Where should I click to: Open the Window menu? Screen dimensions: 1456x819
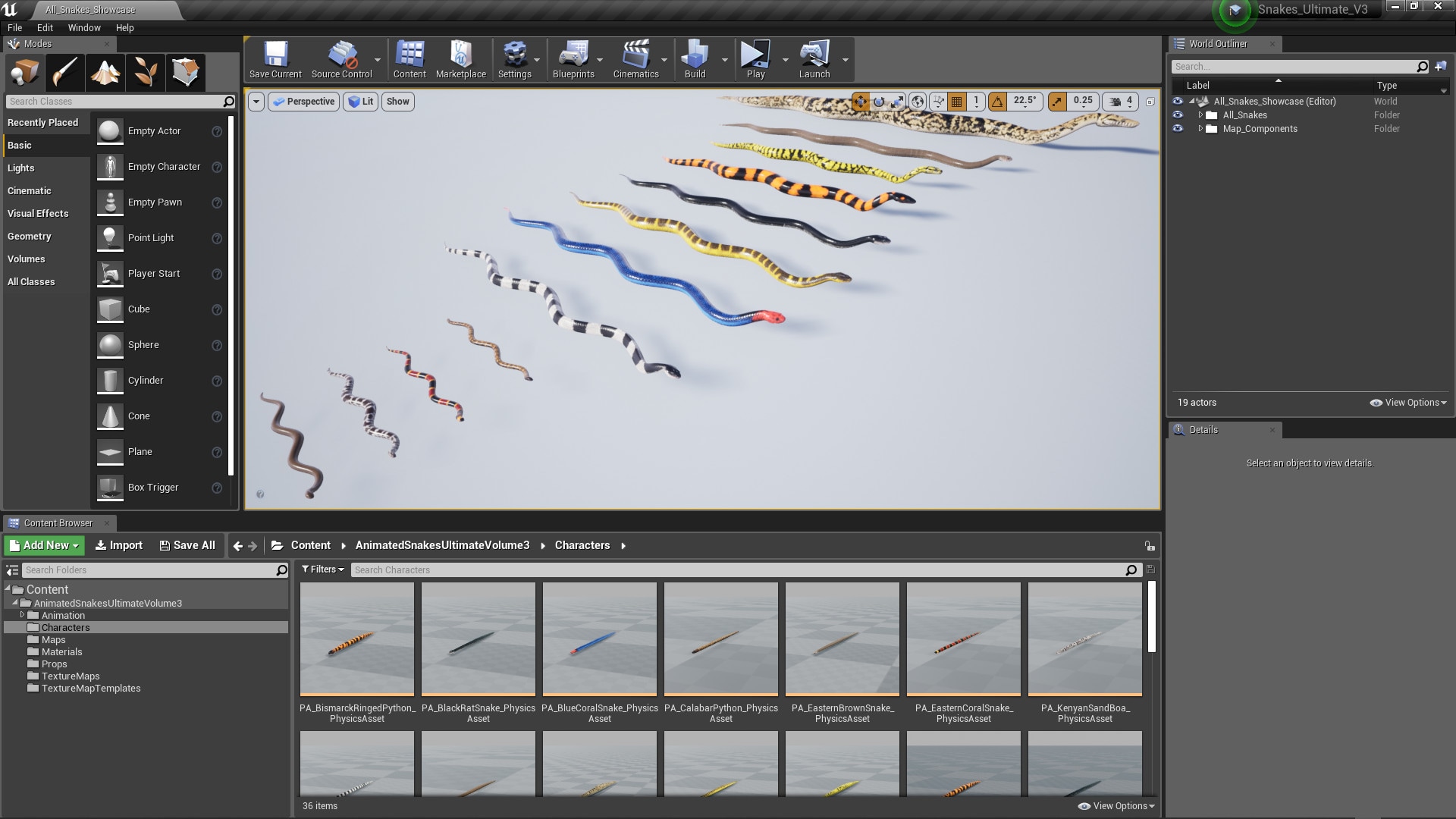point(84,27)
